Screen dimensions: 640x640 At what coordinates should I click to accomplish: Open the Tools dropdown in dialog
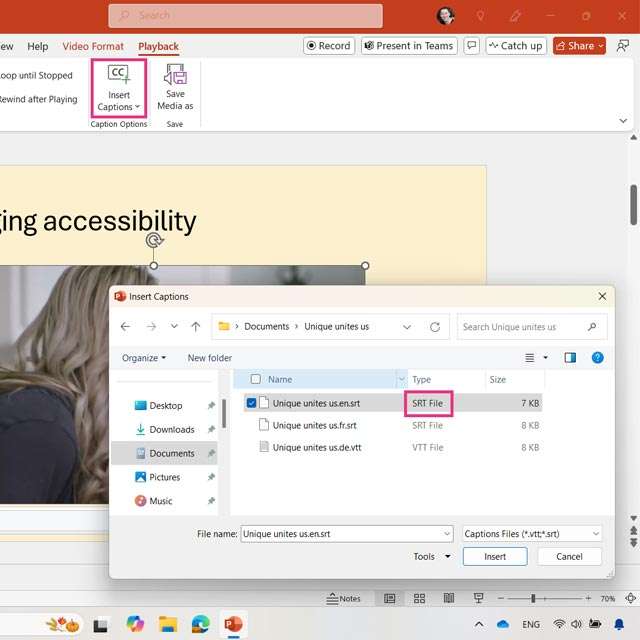pyautogui.click(x=432, y=557)
